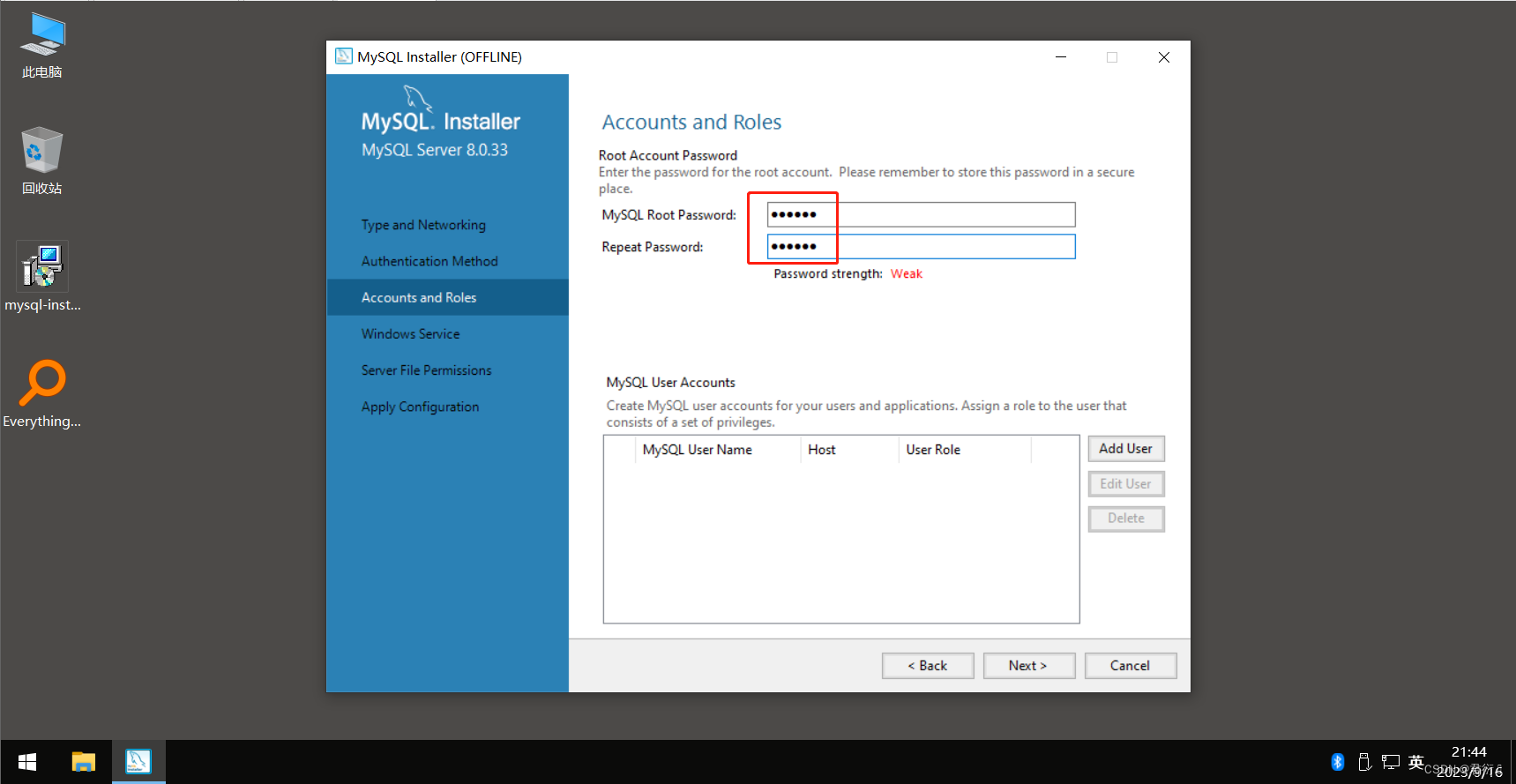
Task: Go back with the < Back button
Action: (x=928, y=666)
